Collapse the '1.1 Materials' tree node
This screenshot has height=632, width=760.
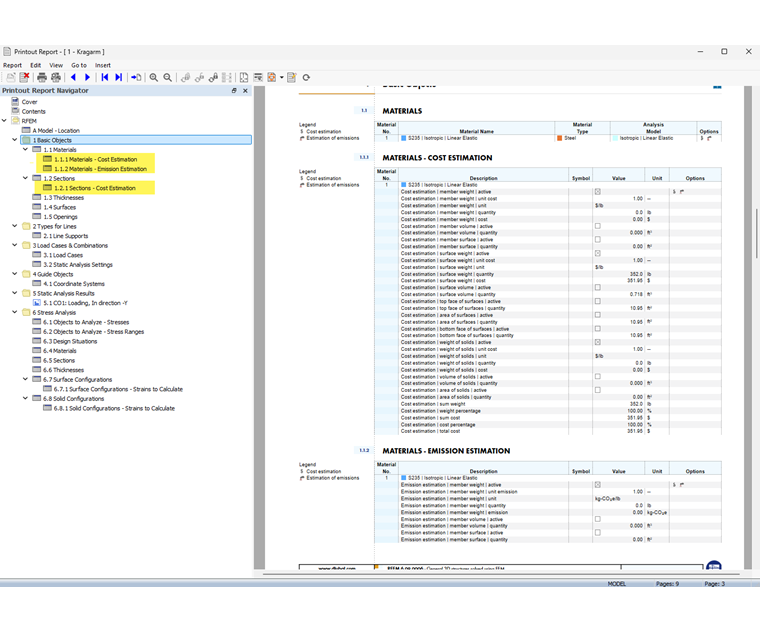point(25,149)
